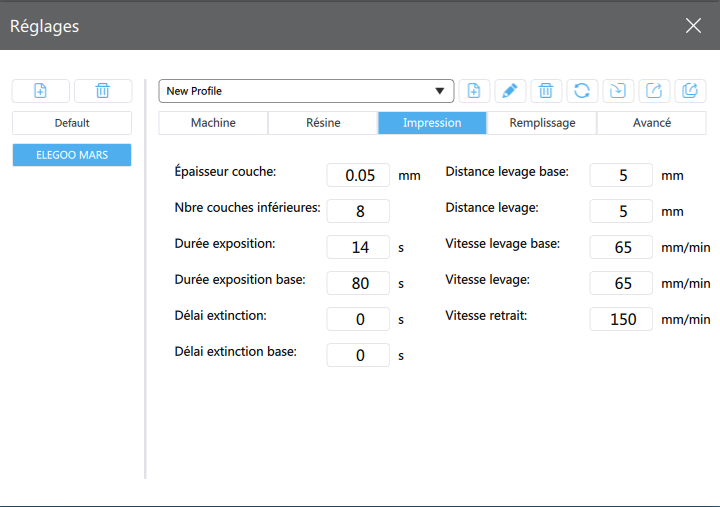720x507 pixels.
Task: Create a new profile next to the dropdown
Action: click(x=474, y=90)
